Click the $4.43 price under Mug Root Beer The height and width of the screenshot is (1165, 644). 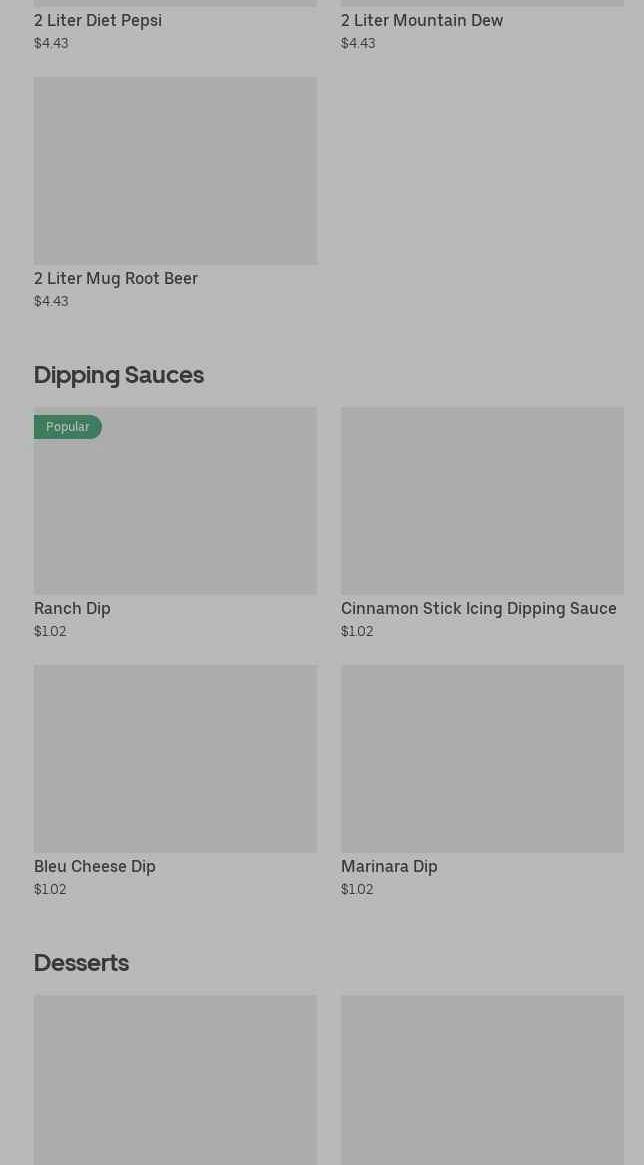click(51, 301)
